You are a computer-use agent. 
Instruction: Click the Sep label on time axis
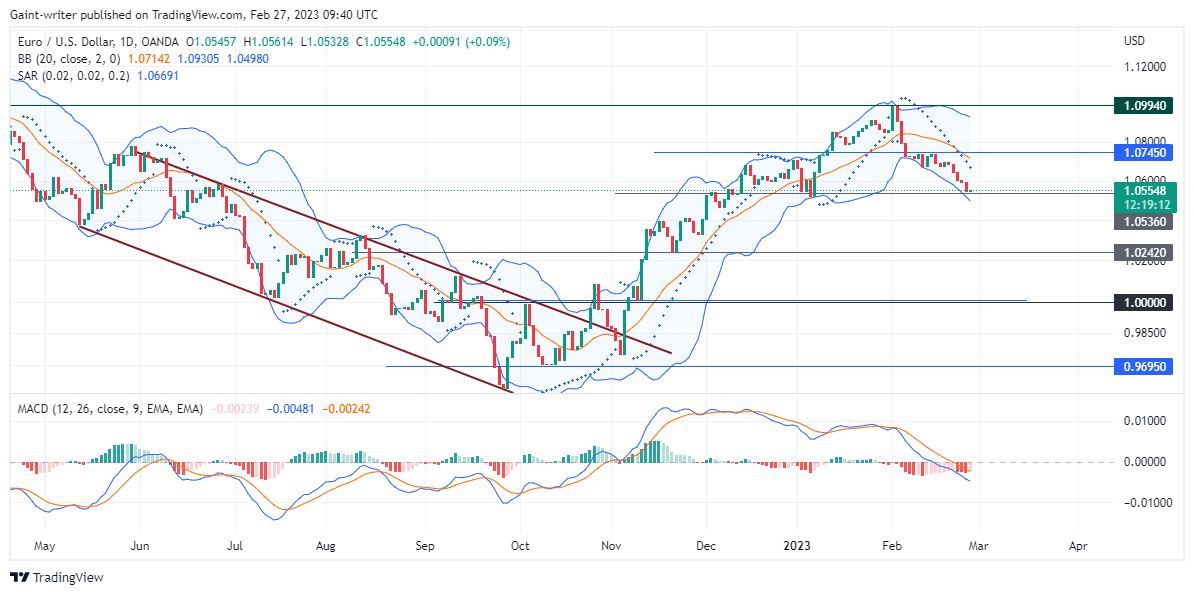click(425, 546)
